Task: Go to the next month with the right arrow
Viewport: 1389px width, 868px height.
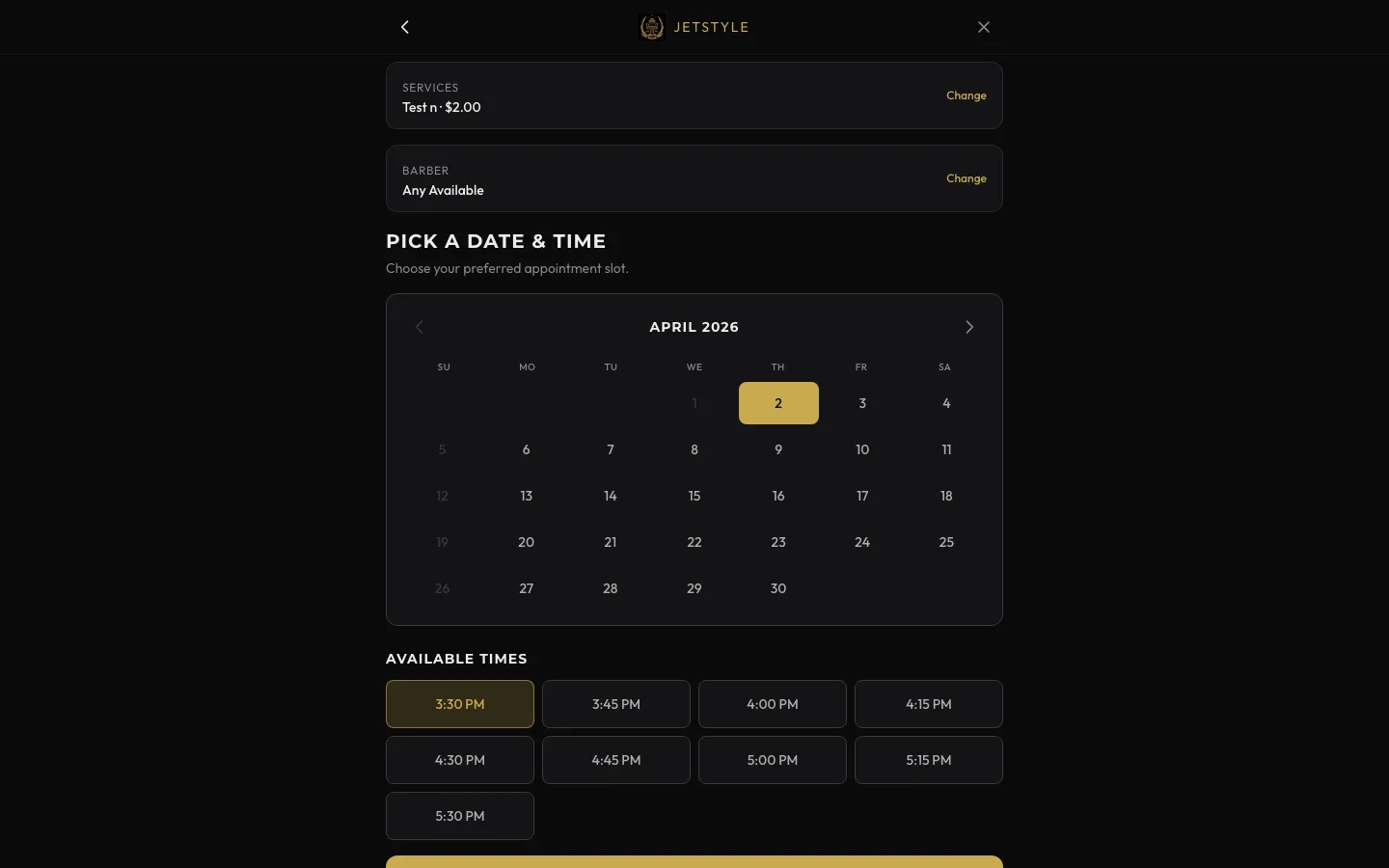Action: pyautogui.click(x=969, y=327)
